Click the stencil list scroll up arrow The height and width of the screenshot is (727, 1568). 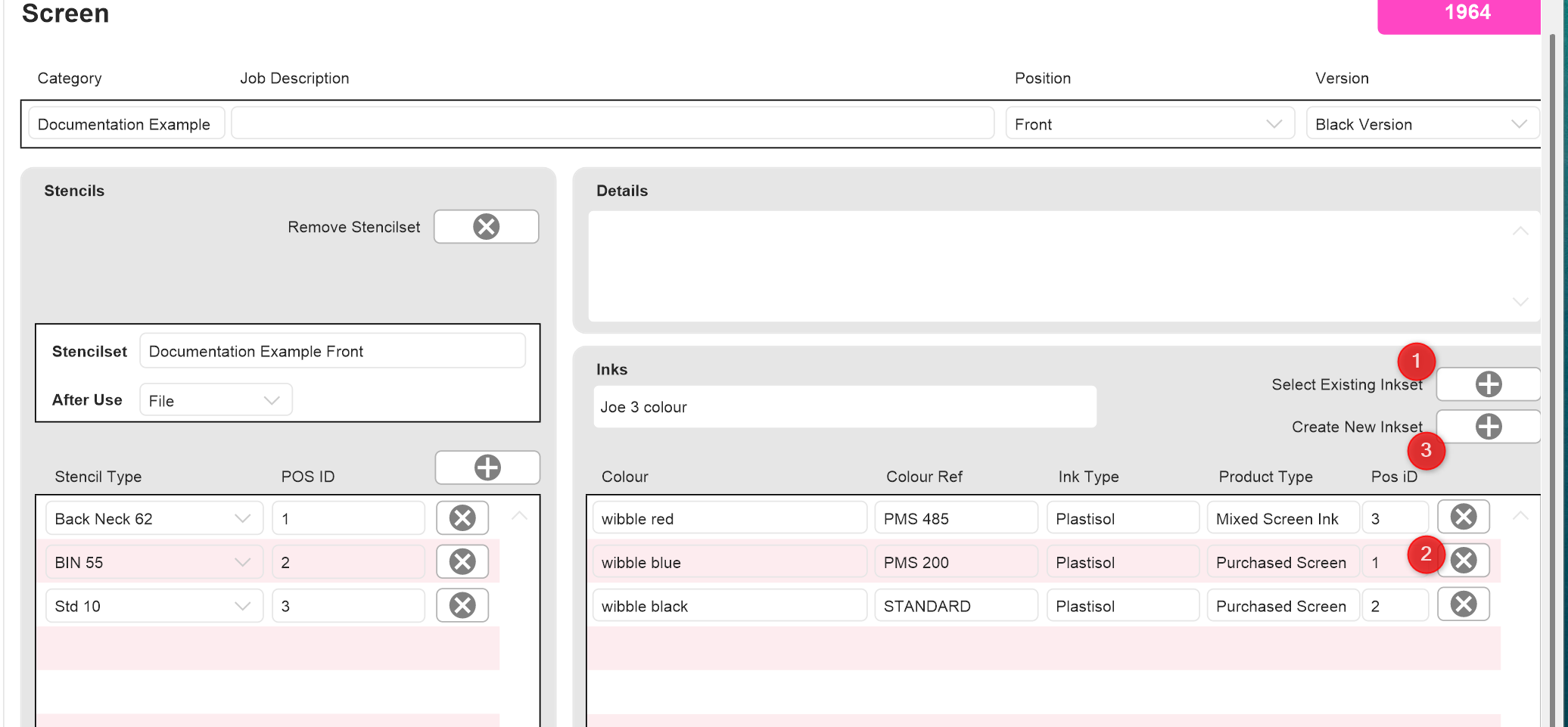tap(519, 516)
